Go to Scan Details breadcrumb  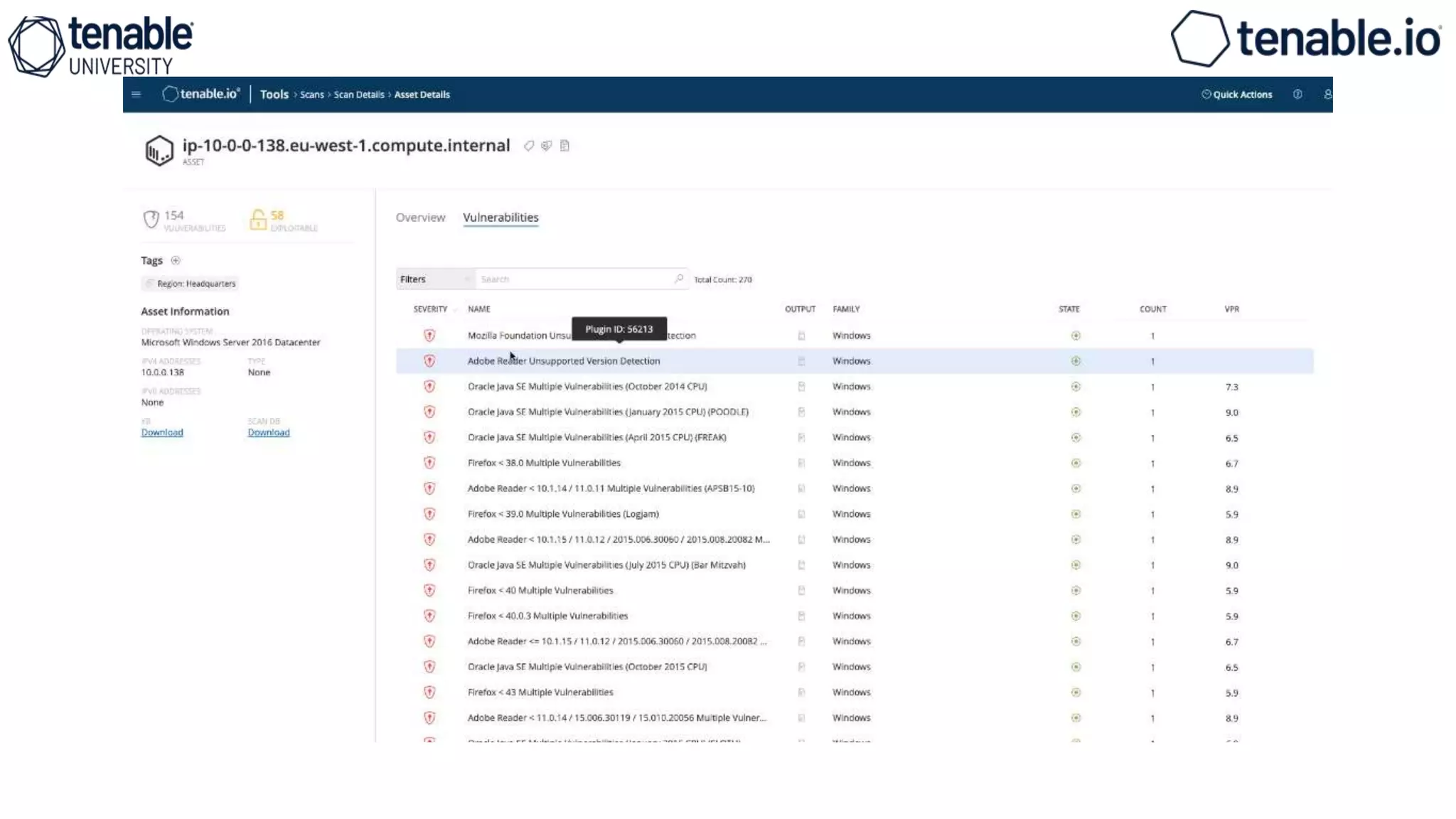coord(359,95)
